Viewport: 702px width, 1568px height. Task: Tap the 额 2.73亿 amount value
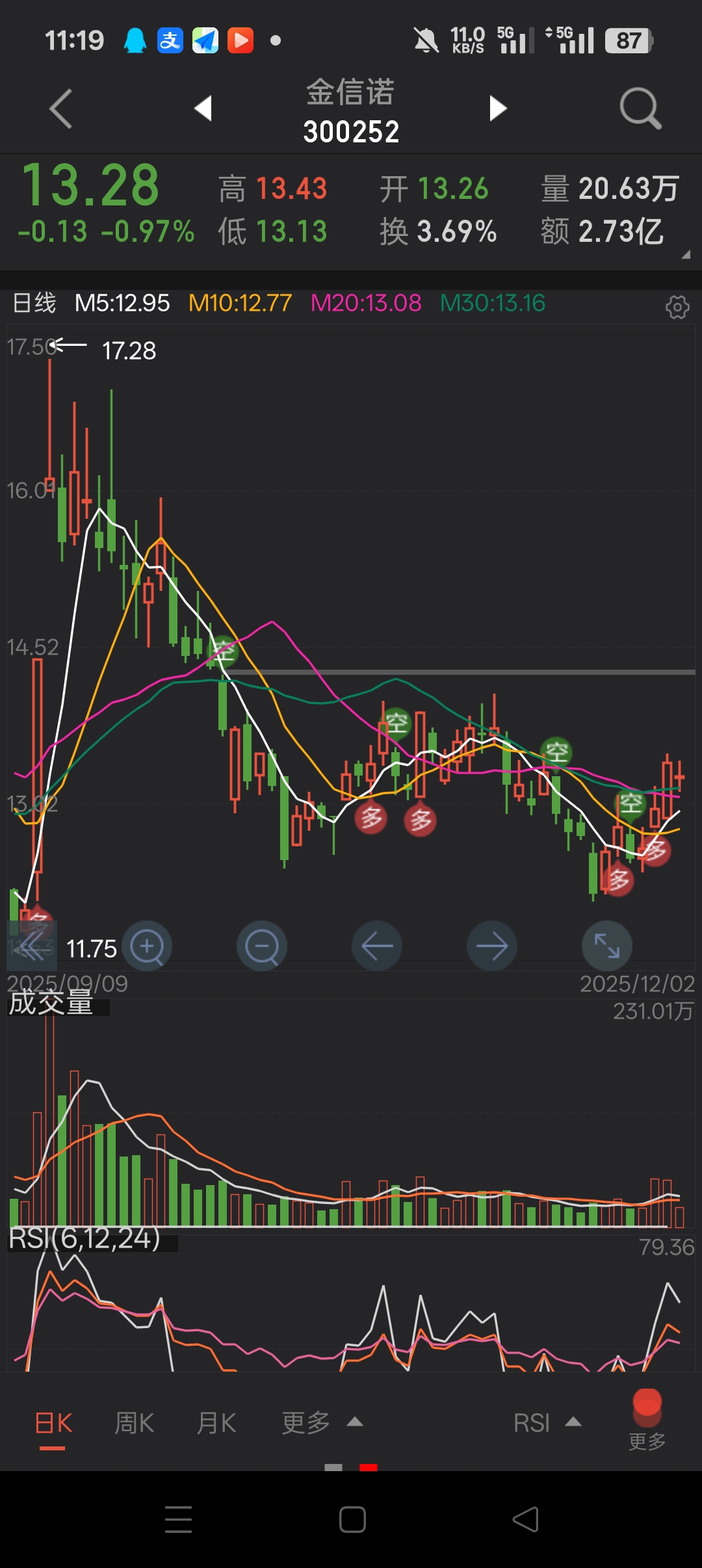coord(602,231)
